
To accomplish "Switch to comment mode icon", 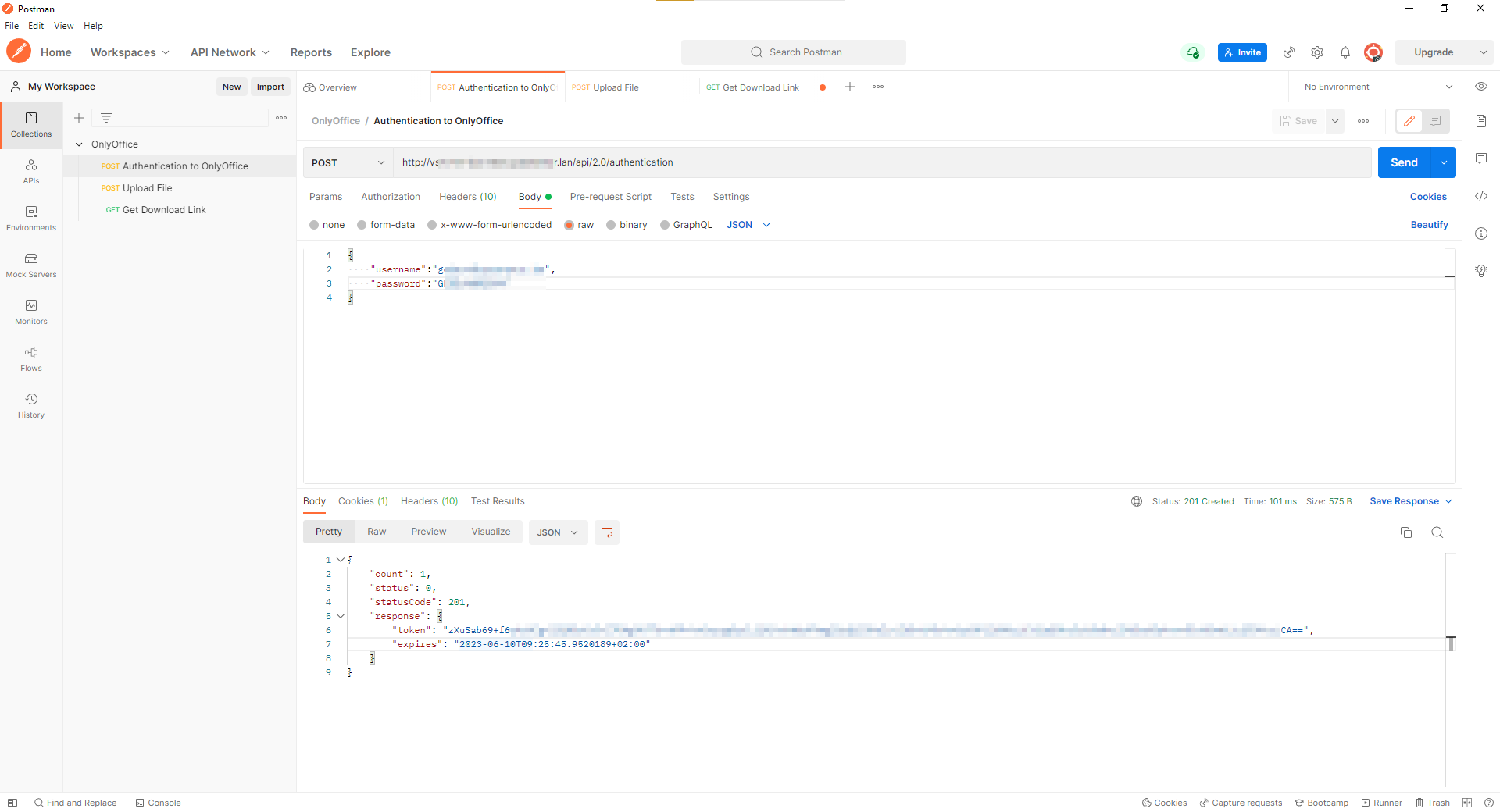I will pyautogui.click(x=1435, y=121).
